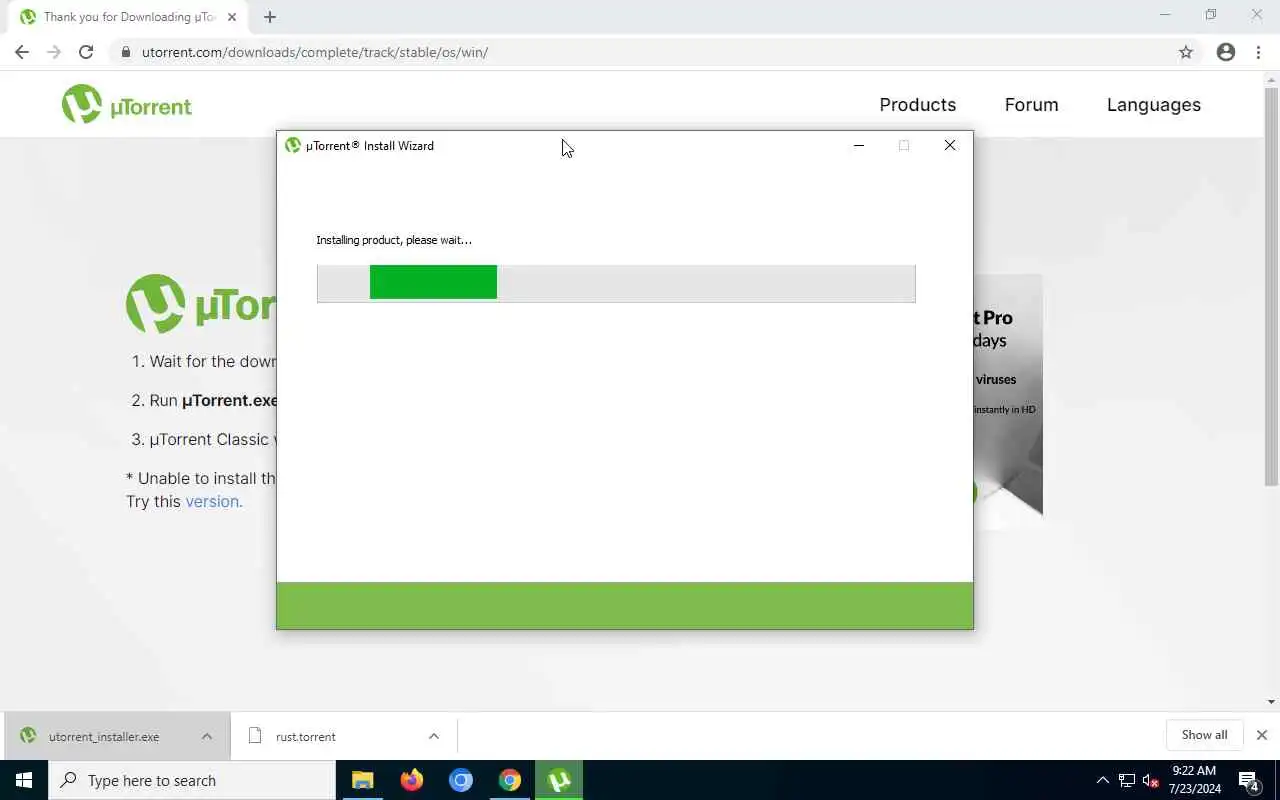The height and width of the screenshot is (800, 1280).
Task: Open network status tray icon
Action: [1126, 780]
